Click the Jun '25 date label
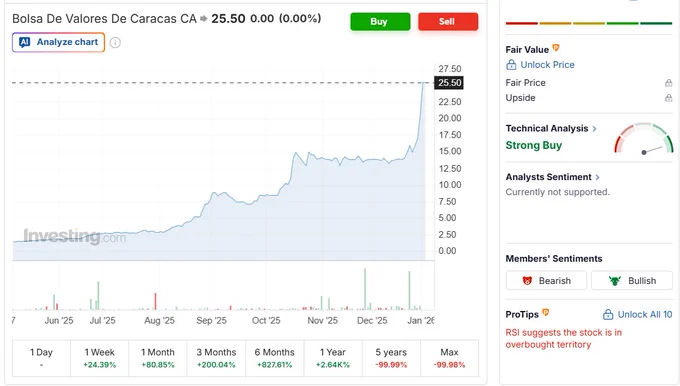The image size is (680, 386). 59,321
